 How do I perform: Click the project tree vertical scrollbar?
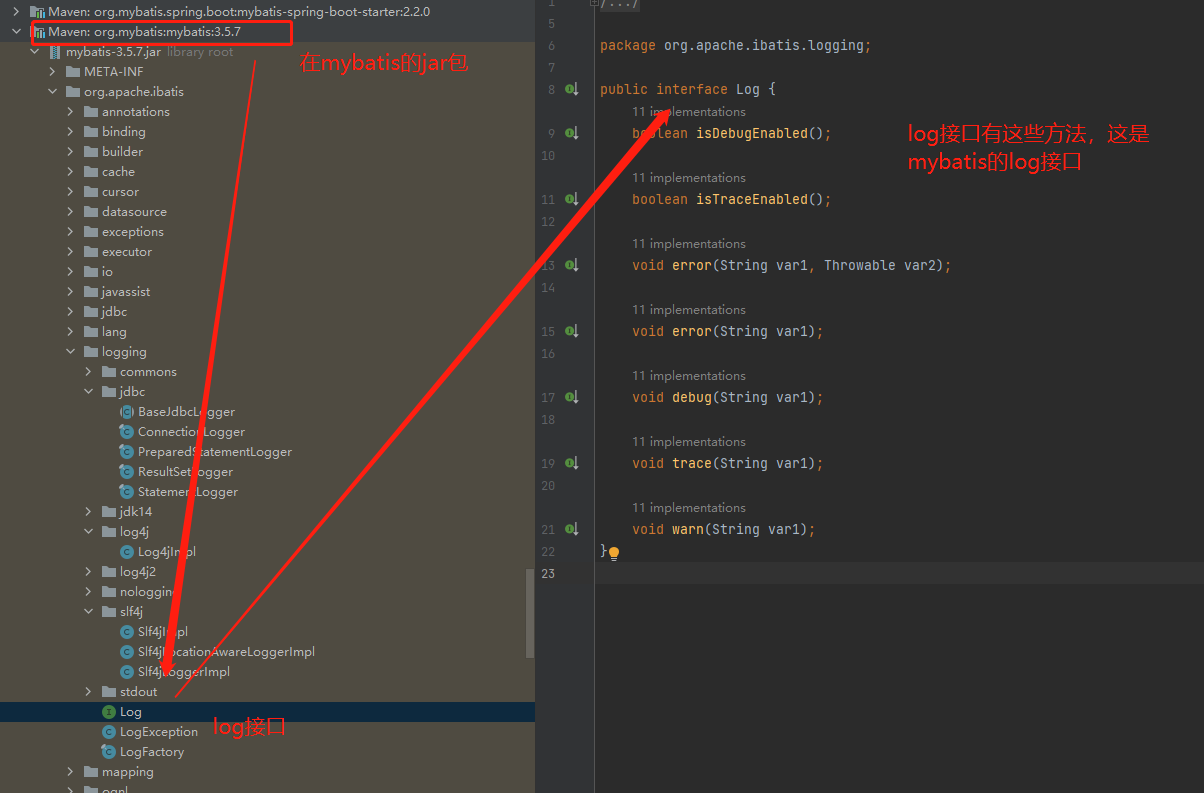point(530,613)
